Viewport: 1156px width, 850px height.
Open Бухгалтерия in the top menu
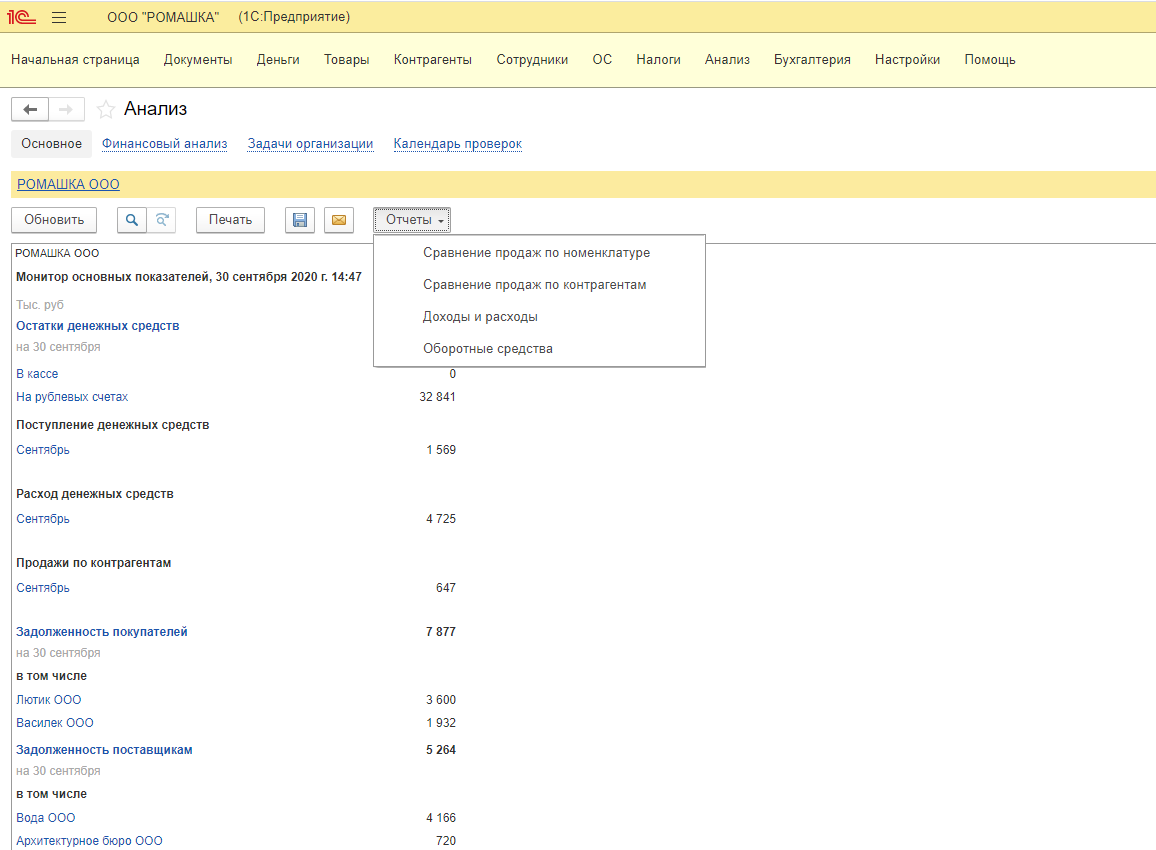(811, 60)
